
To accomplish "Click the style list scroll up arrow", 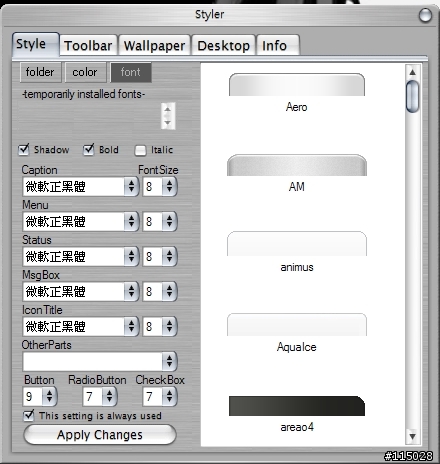I will (412, 72).
